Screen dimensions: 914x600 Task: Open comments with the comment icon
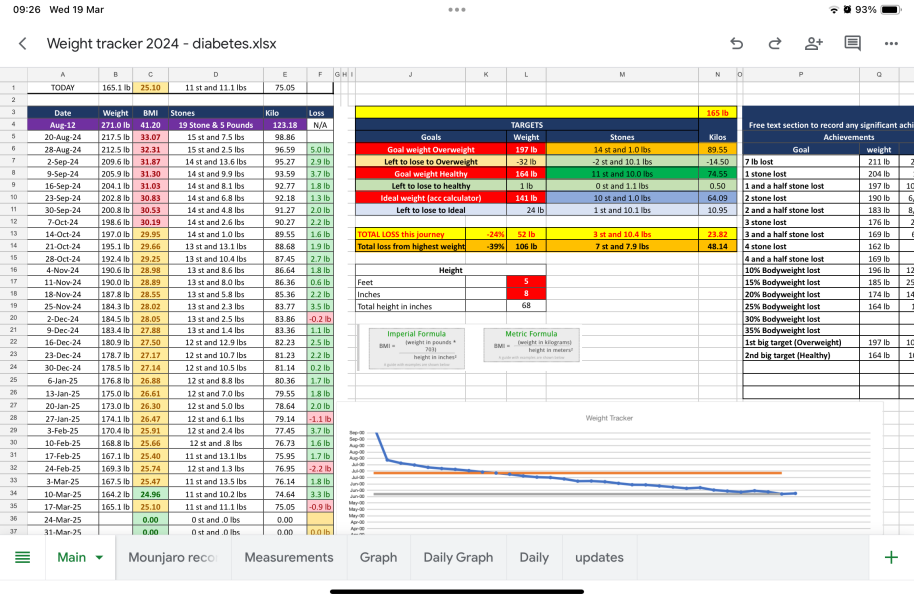click(x=852, y=44)
